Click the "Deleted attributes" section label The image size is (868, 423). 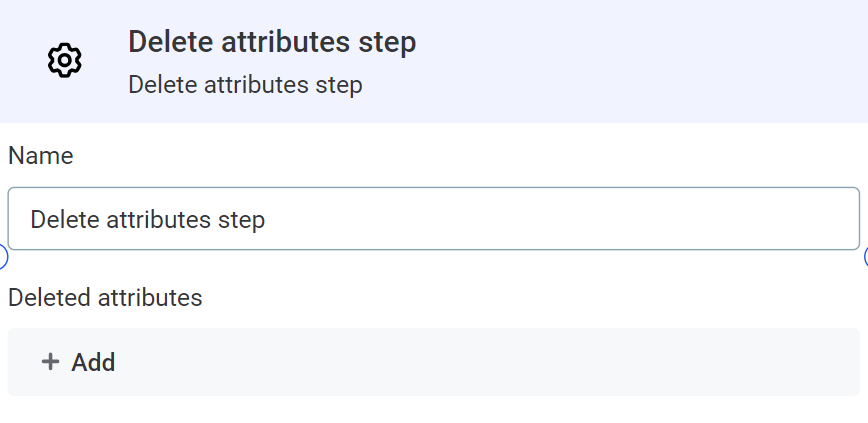click(105, 297)
